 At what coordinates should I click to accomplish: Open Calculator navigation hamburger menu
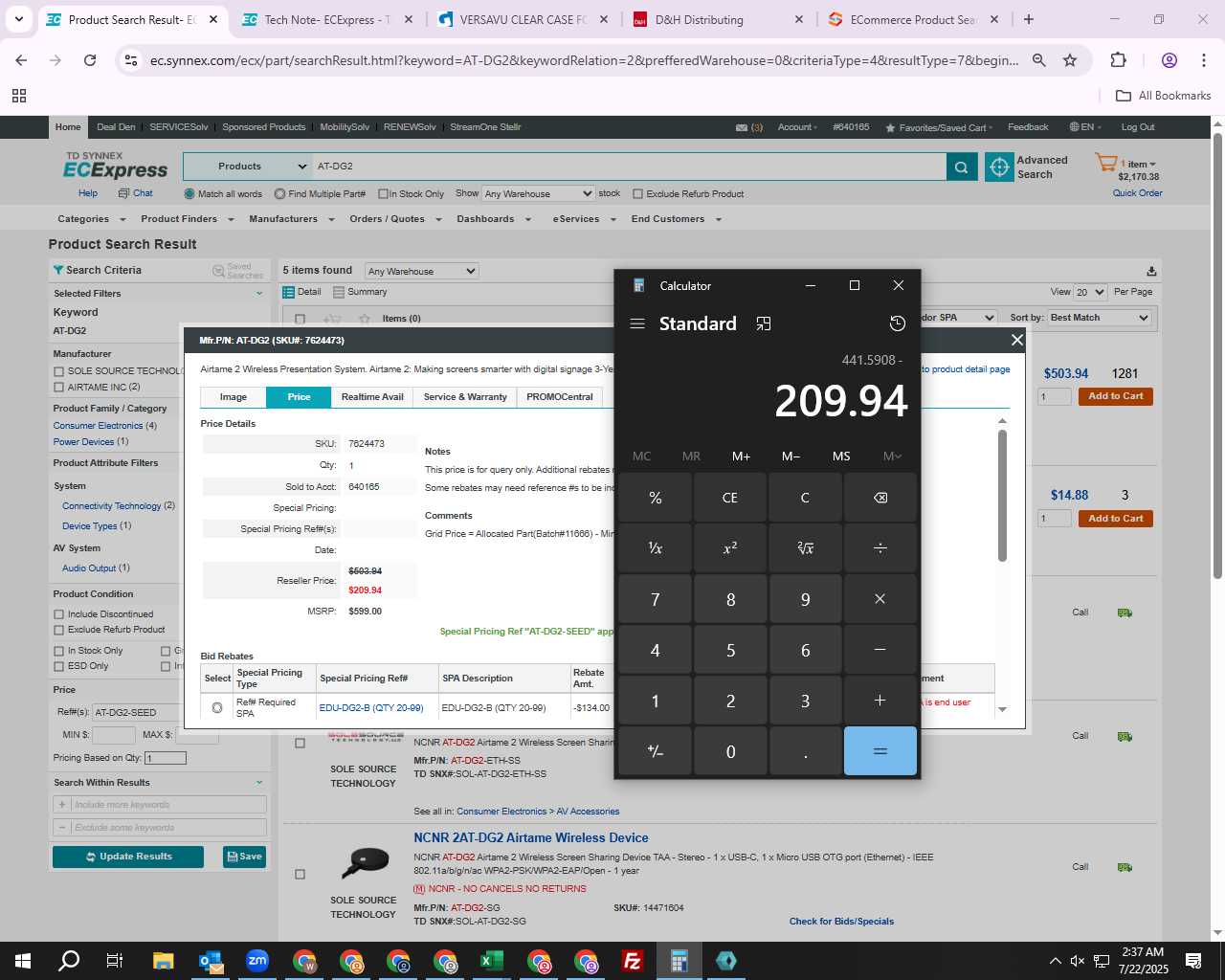(637, 323)
